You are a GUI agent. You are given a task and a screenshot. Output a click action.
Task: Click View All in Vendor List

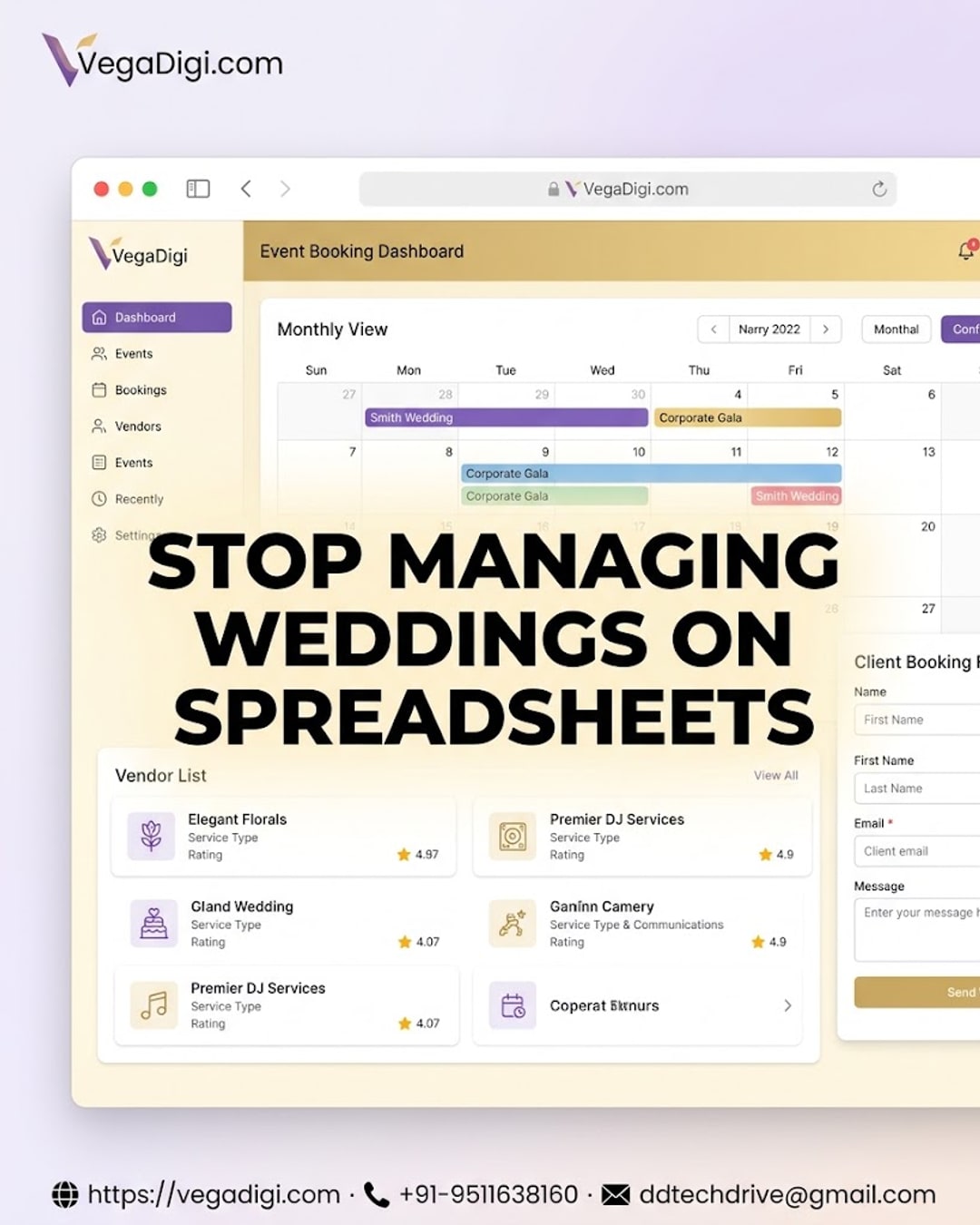776,775
